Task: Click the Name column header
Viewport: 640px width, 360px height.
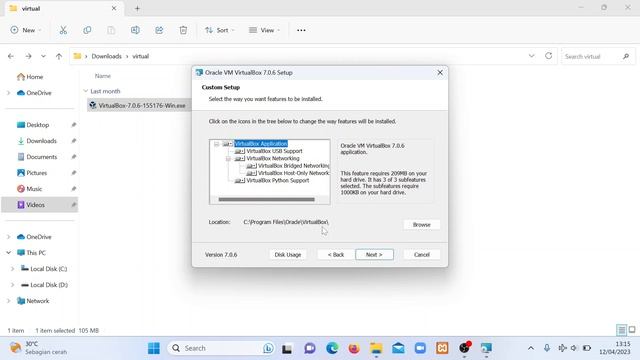Action: (103, 76)
